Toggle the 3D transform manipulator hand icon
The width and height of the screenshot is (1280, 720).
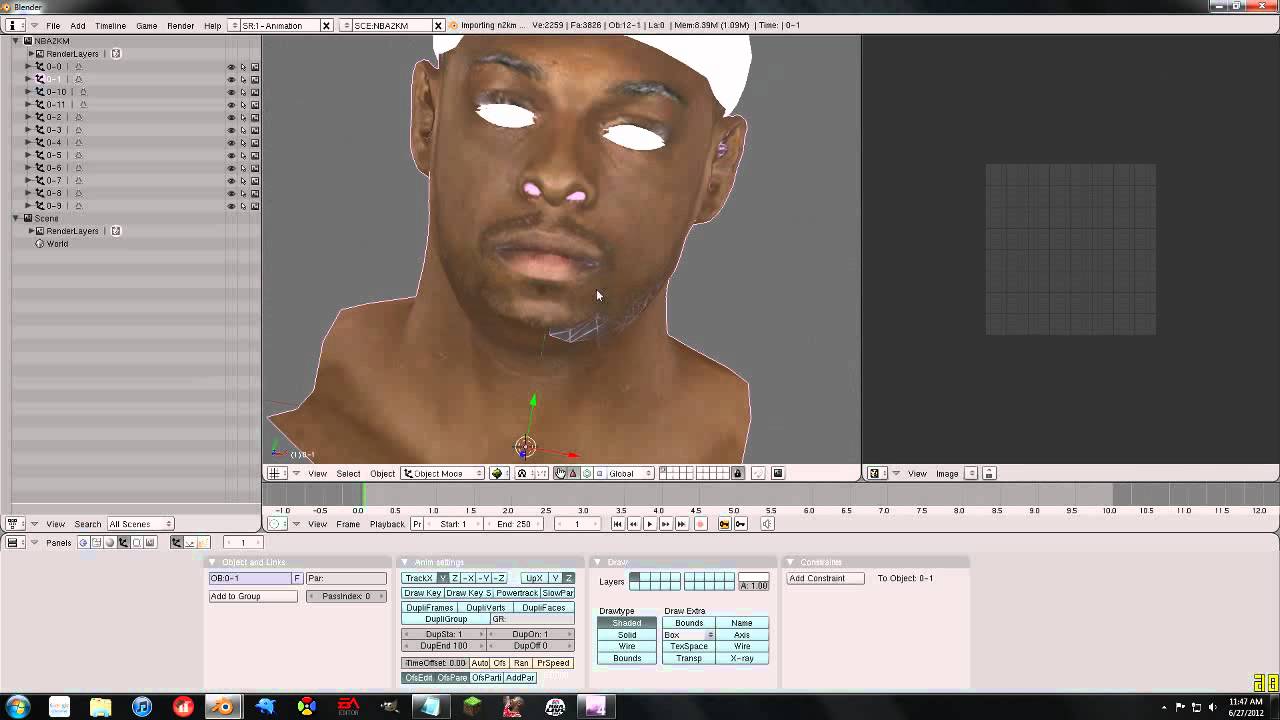pos(561,473)
